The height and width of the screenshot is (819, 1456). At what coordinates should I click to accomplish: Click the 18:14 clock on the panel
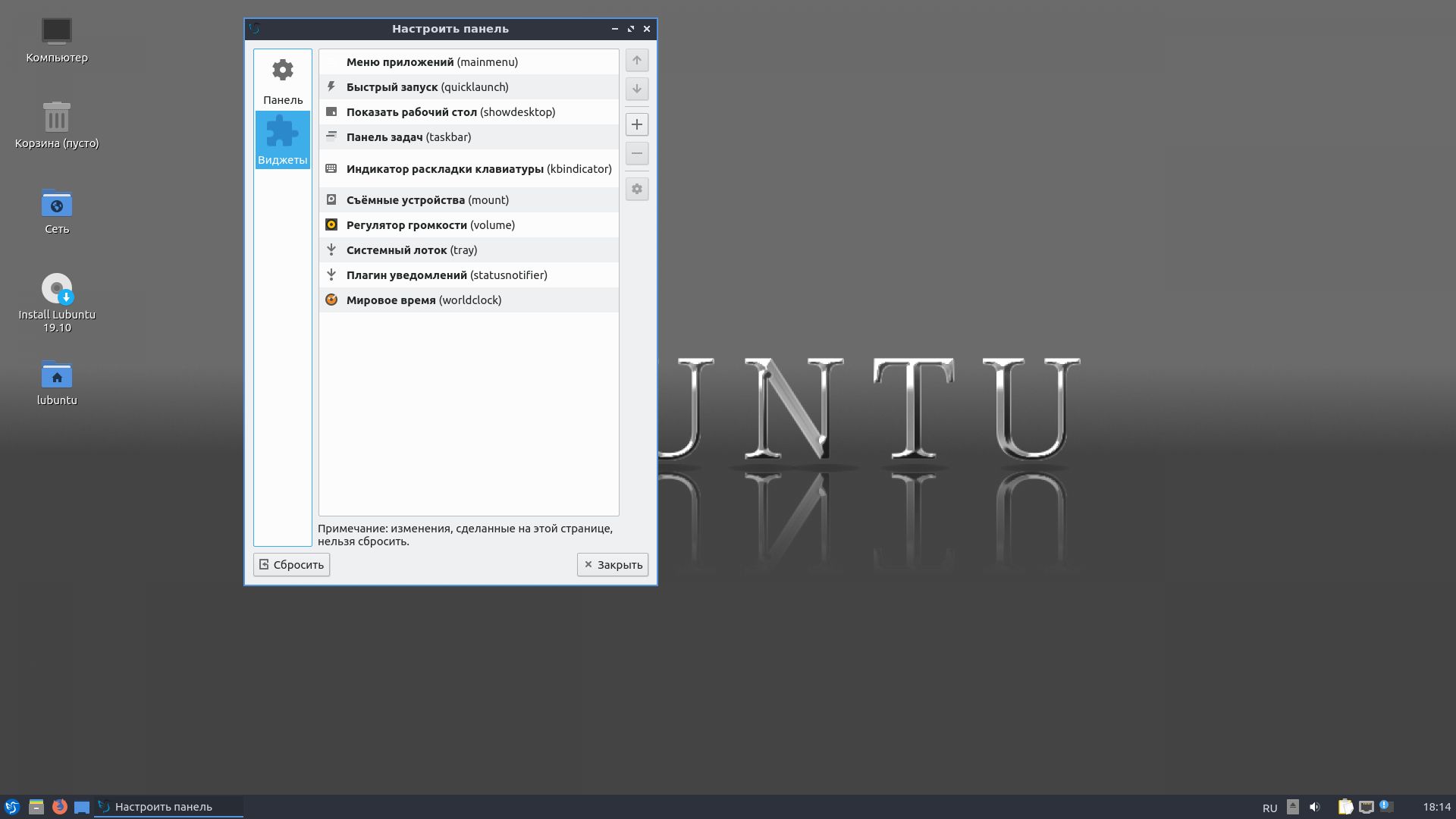pos(1436,807)
